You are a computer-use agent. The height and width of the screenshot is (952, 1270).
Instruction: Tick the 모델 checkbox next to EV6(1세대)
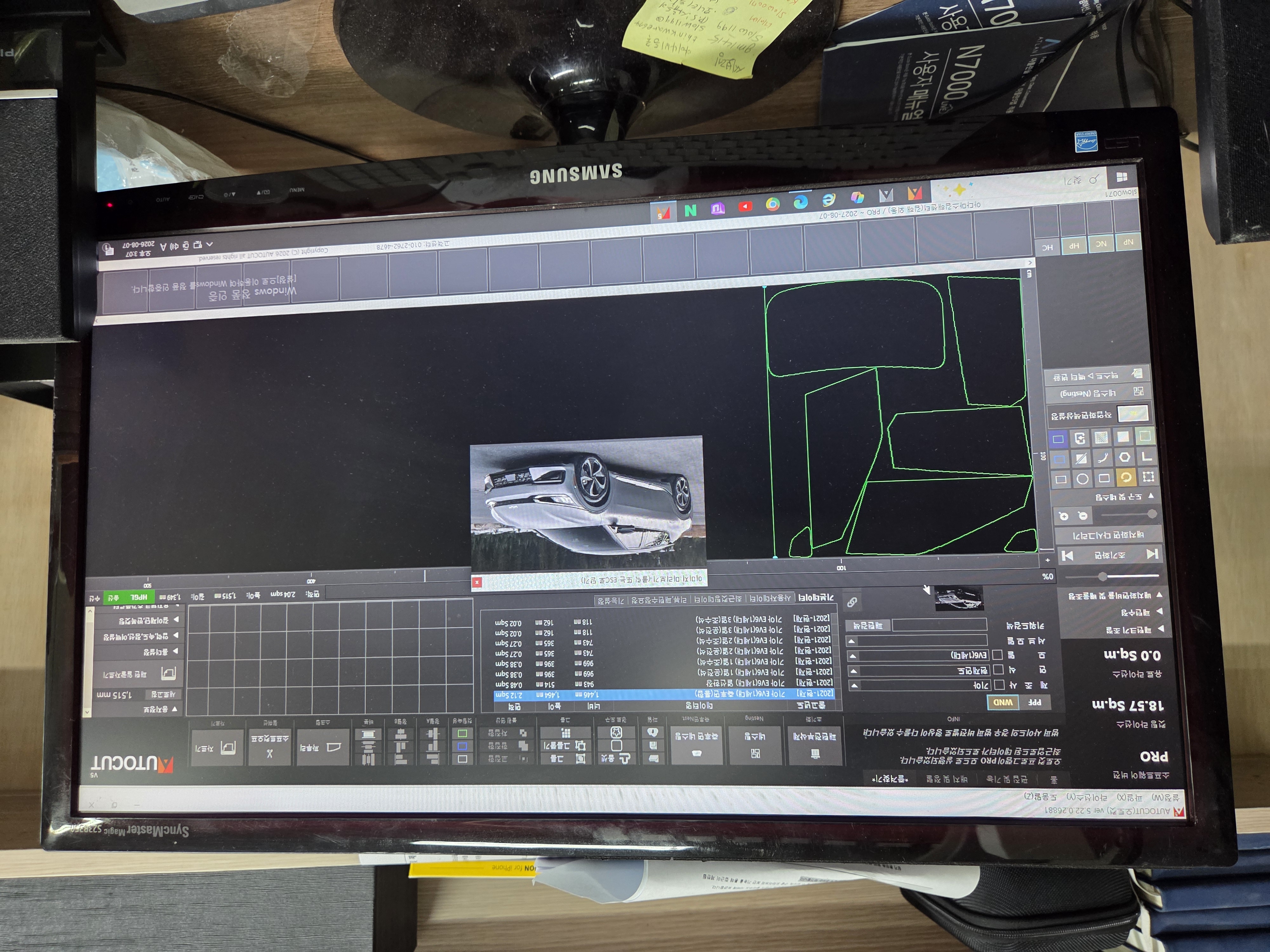(997, 655)
